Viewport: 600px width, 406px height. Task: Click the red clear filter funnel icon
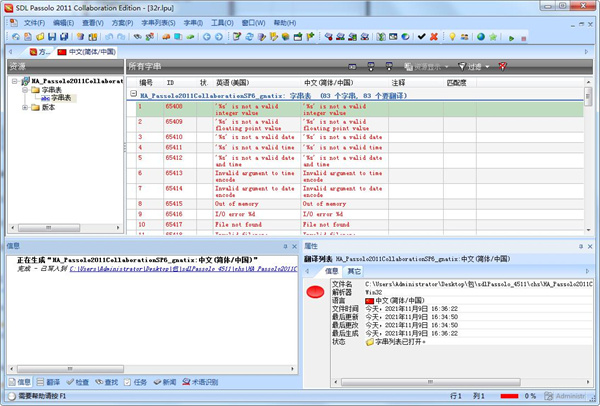tap(502, 67)
